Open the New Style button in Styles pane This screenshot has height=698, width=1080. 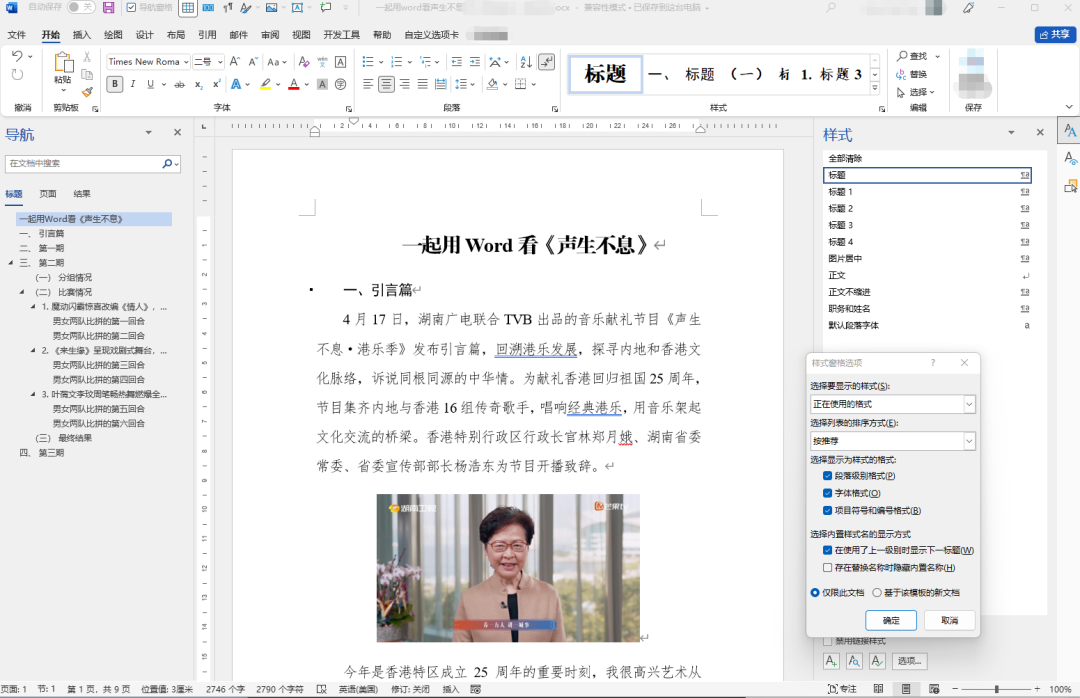pyautogui.click(x=831, y=661)
